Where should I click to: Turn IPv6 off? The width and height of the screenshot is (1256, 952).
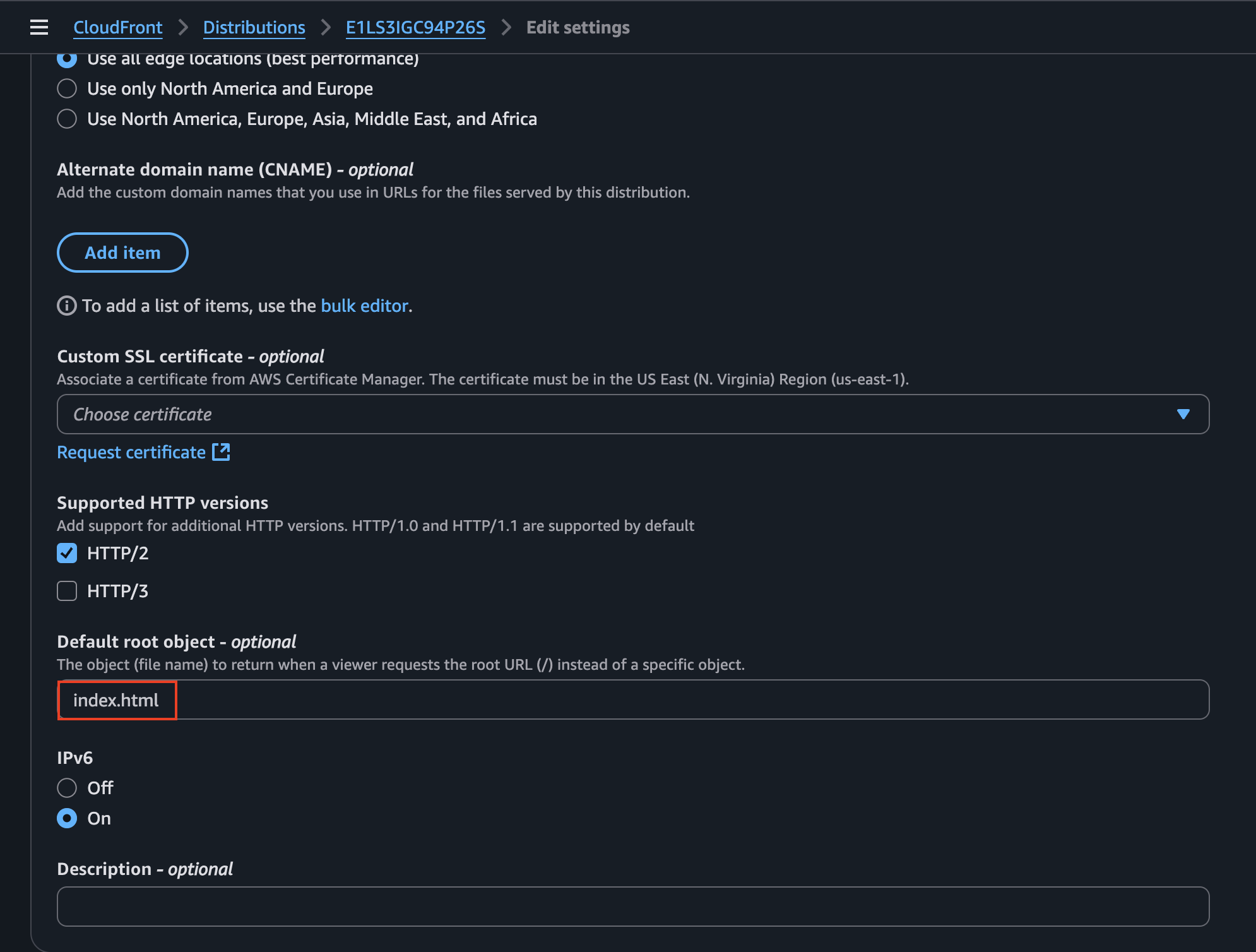point(66,787)
